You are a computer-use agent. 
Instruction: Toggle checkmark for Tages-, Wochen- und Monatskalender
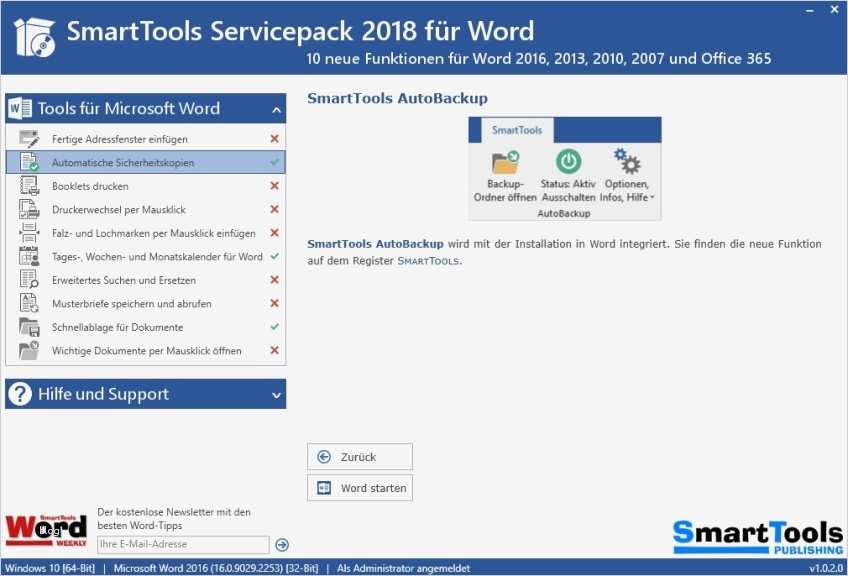pos(274,256)
